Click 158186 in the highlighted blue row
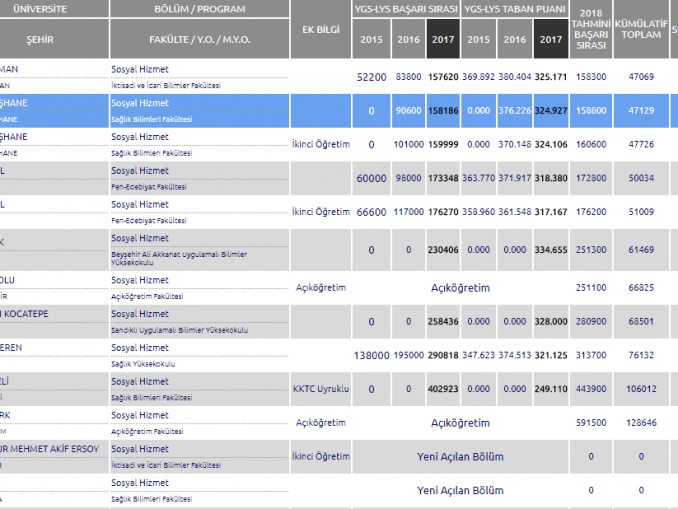678x509 pixels. pyautogui.click(x=443, y=111)
